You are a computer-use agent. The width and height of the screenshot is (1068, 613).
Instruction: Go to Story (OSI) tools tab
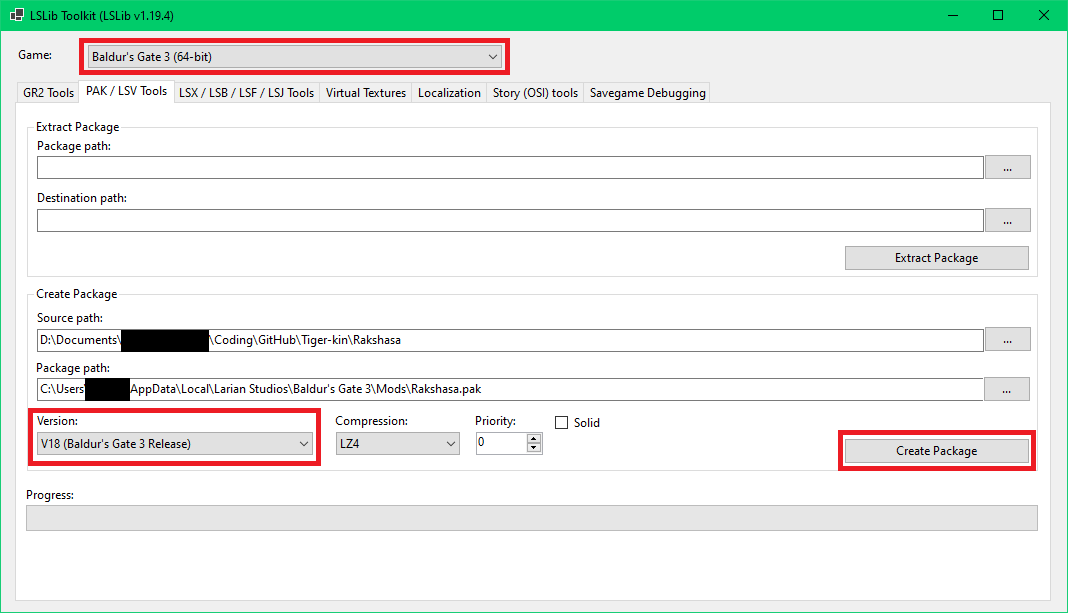click(x=535, y=93)
